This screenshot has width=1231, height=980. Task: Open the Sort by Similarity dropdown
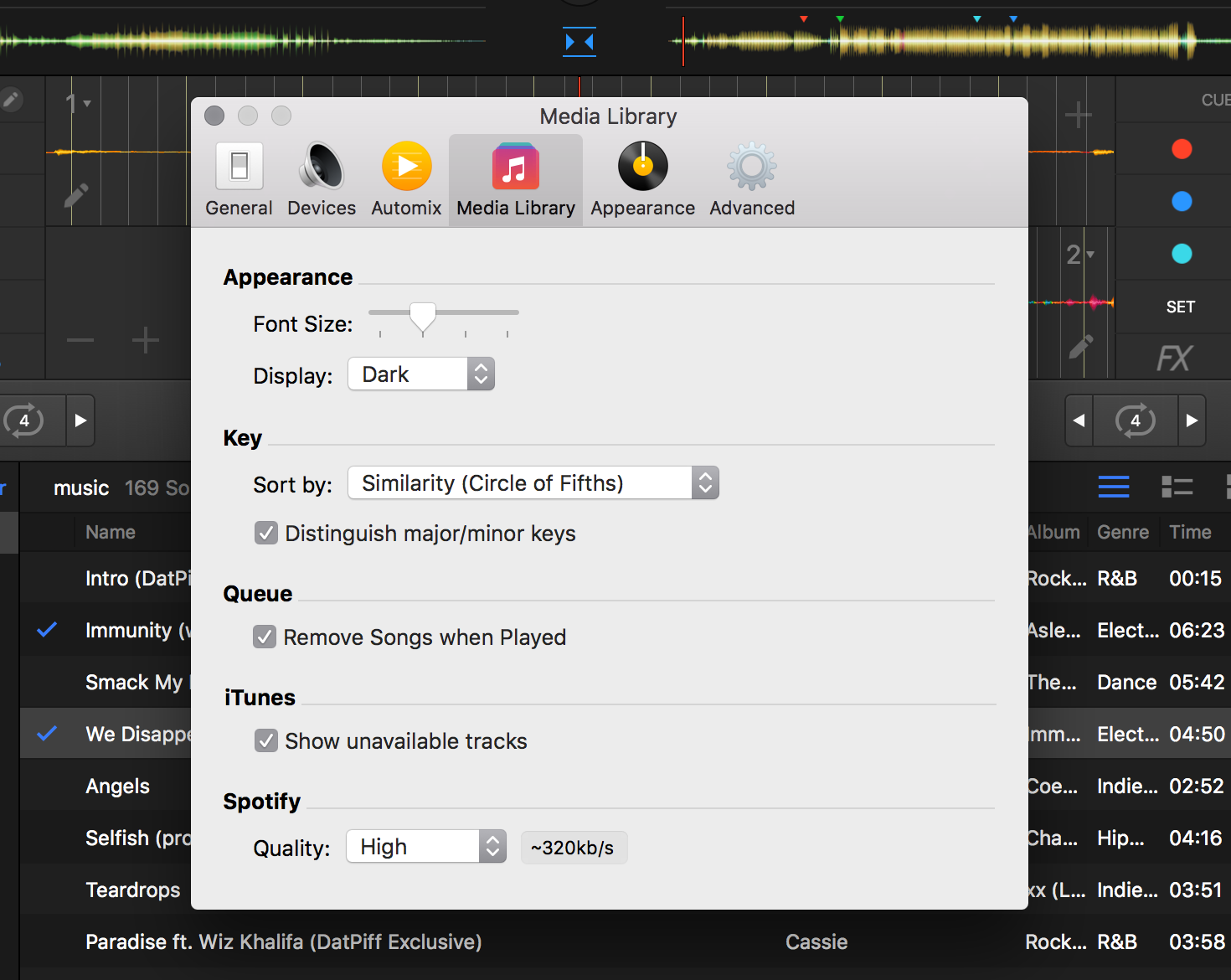(533, 483)
